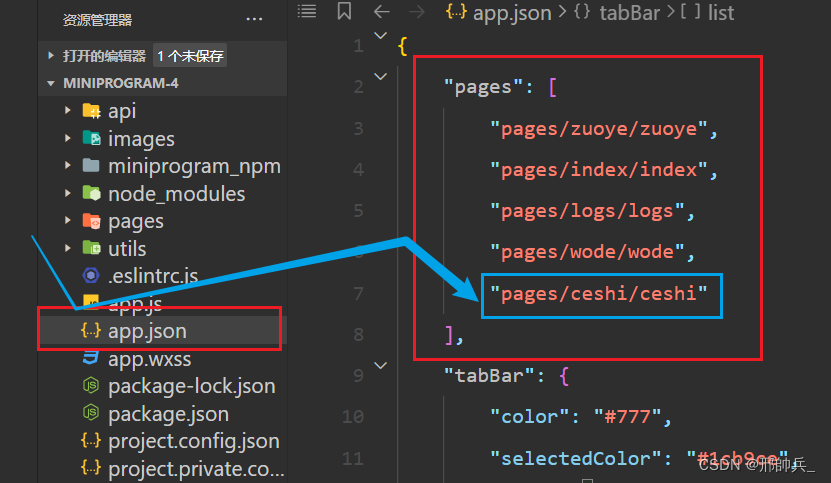Viewport: 831px width, 483px height.
Task: Click the api folder icon
Action: (x=91, y=111)
